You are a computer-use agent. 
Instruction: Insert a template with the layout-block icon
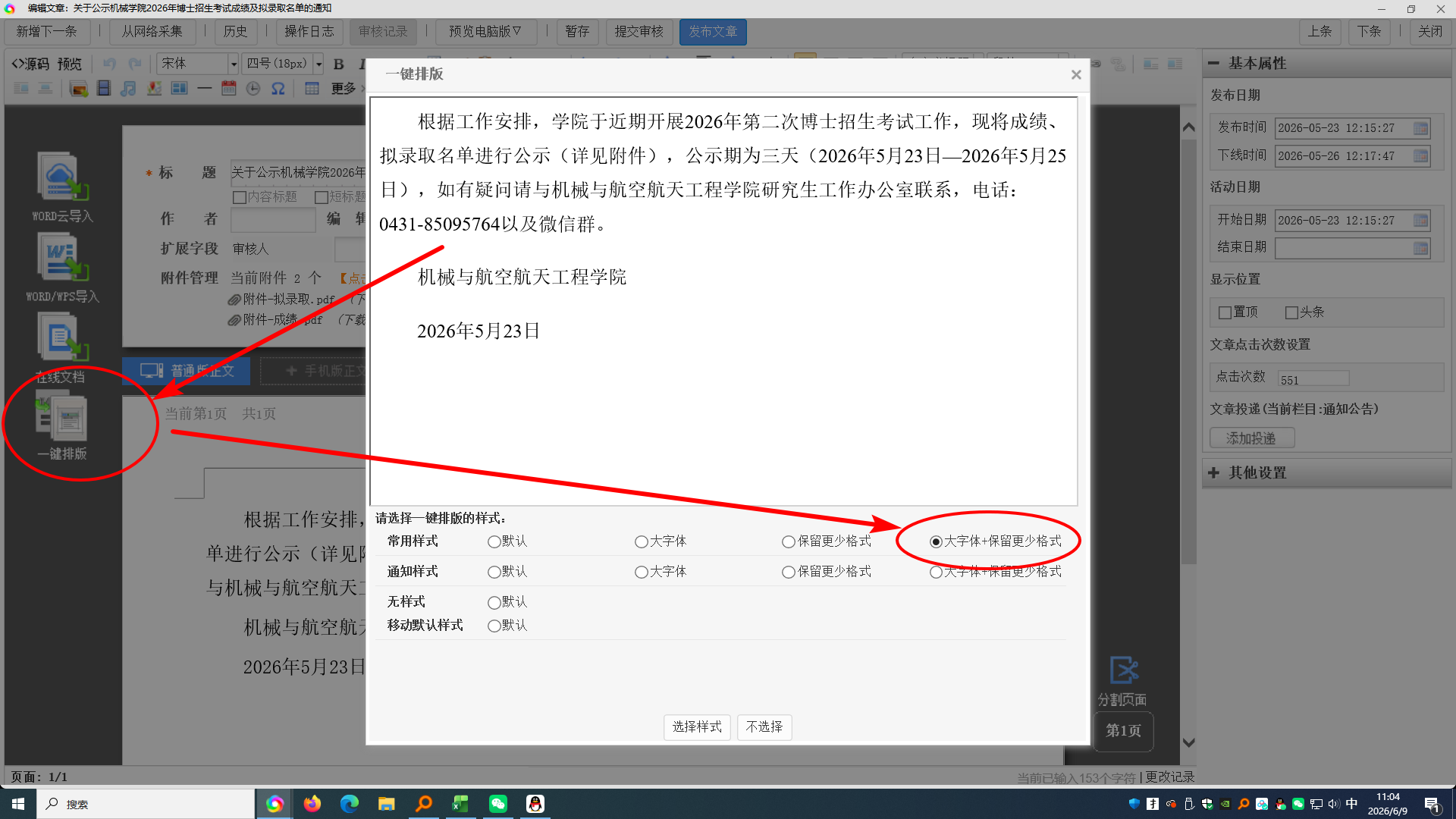[x=179, y=89]
